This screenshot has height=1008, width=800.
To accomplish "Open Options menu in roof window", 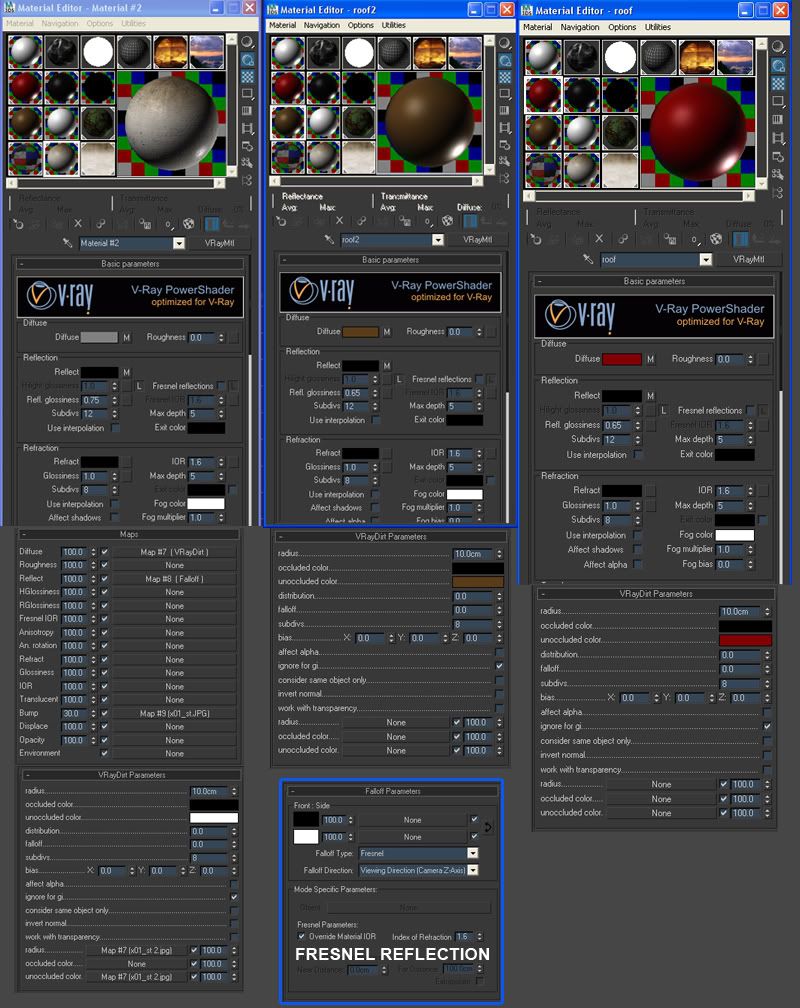I will [622, 27].
